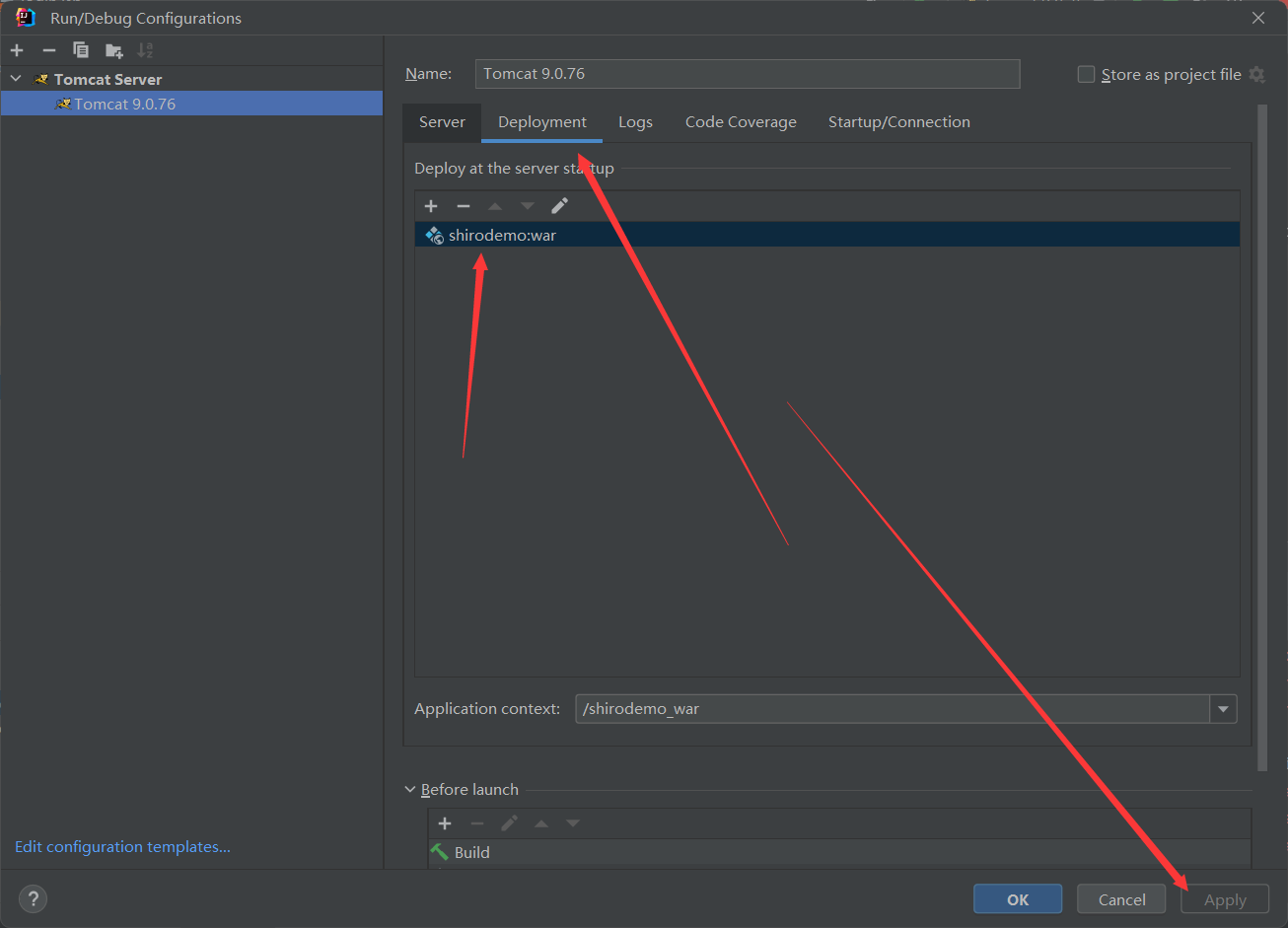Collapse the Before launch section
This screenshot has height=928, width=1288.
410,790
